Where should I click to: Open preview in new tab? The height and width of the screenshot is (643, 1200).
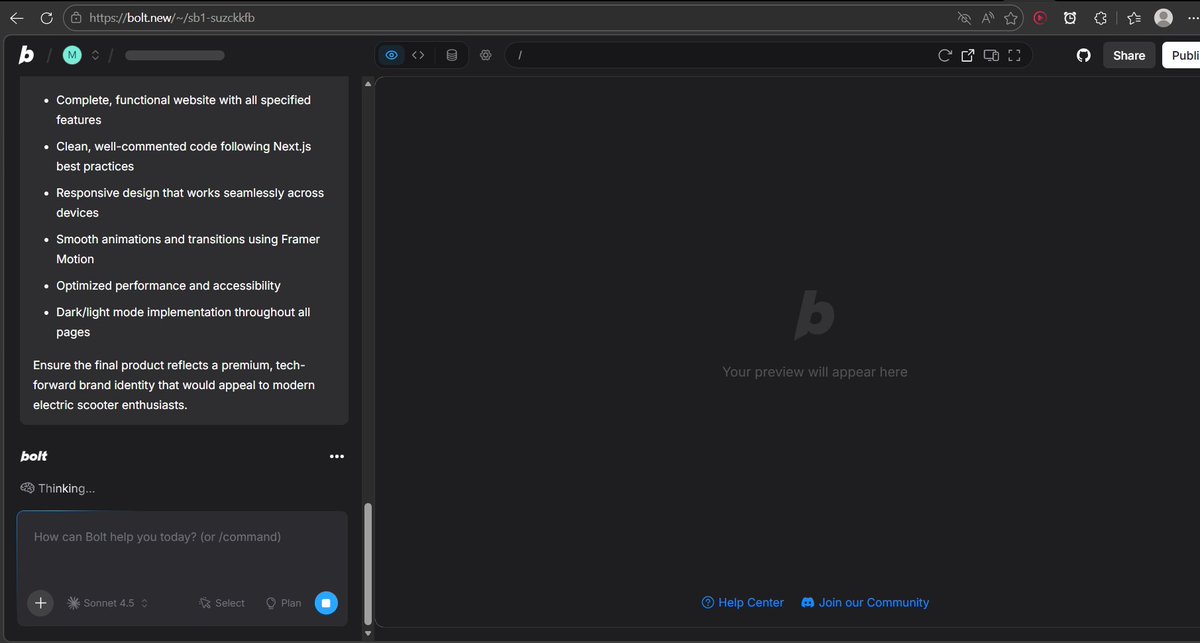967,56
